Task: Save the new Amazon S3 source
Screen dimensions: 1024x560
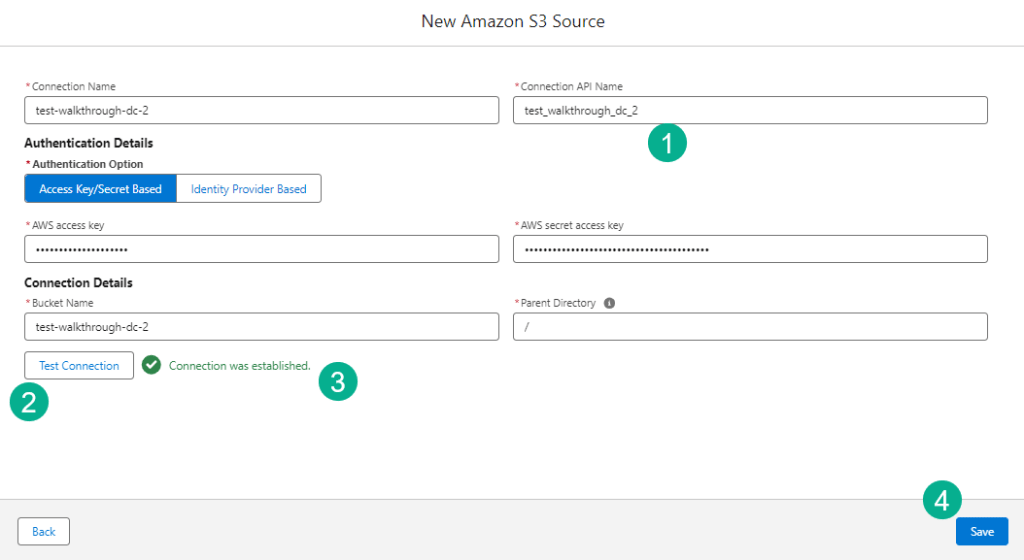Action: tap(981, 531)
